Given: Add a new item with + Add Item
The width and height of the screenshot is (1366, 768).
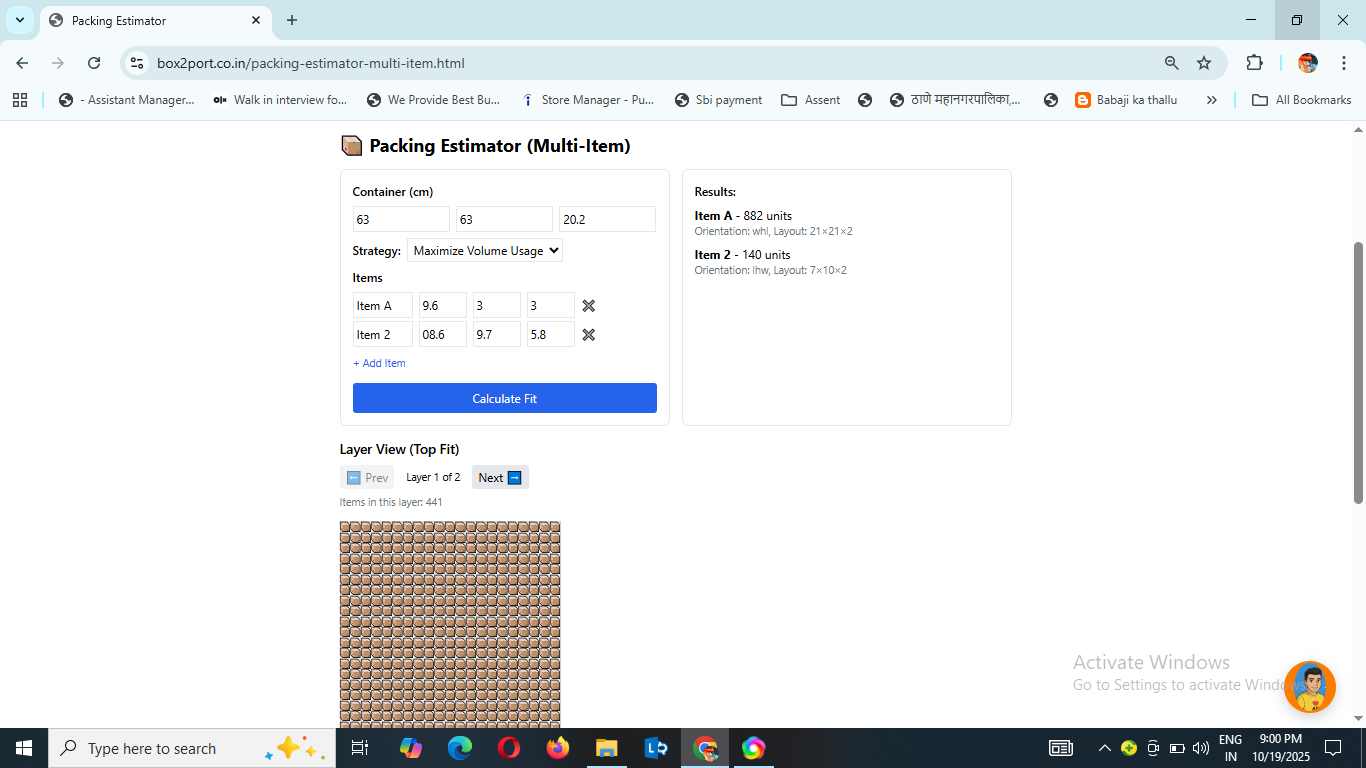Looking at the screenshot, I should [379, 363].
